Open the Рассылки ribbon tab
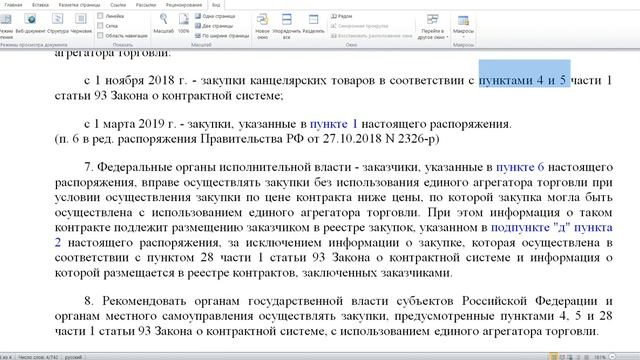The width and height of the screenshot is (640, 360). pyautogui.click(x=146, y=5)
